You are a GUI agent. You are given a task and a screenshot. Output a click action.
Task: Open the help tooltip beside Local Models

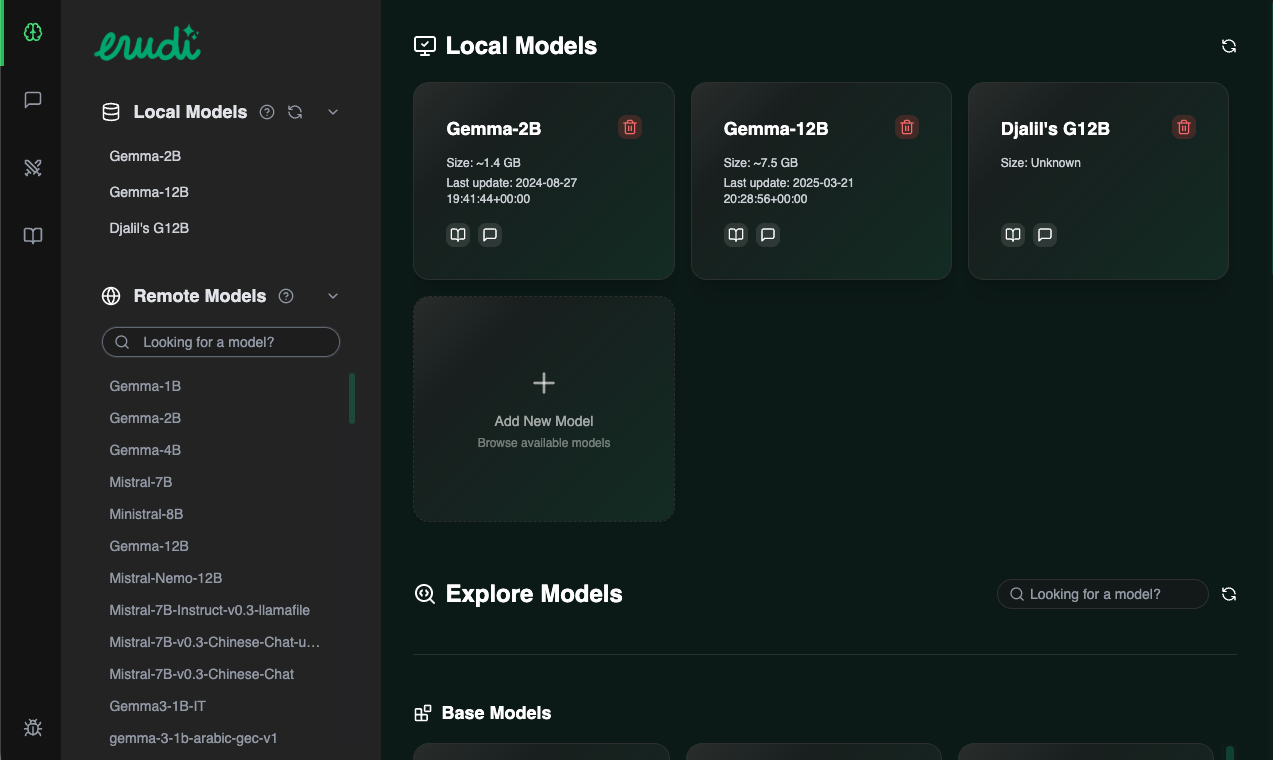266,112
